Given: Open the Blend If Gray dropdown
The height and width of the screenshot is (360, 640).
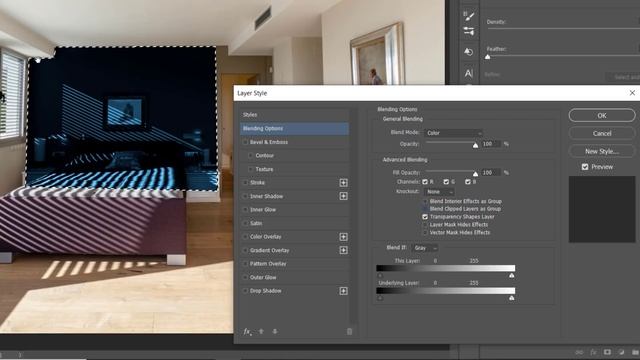Looking at the screenshot, I should pyautogui.click(x=425, y=248).
